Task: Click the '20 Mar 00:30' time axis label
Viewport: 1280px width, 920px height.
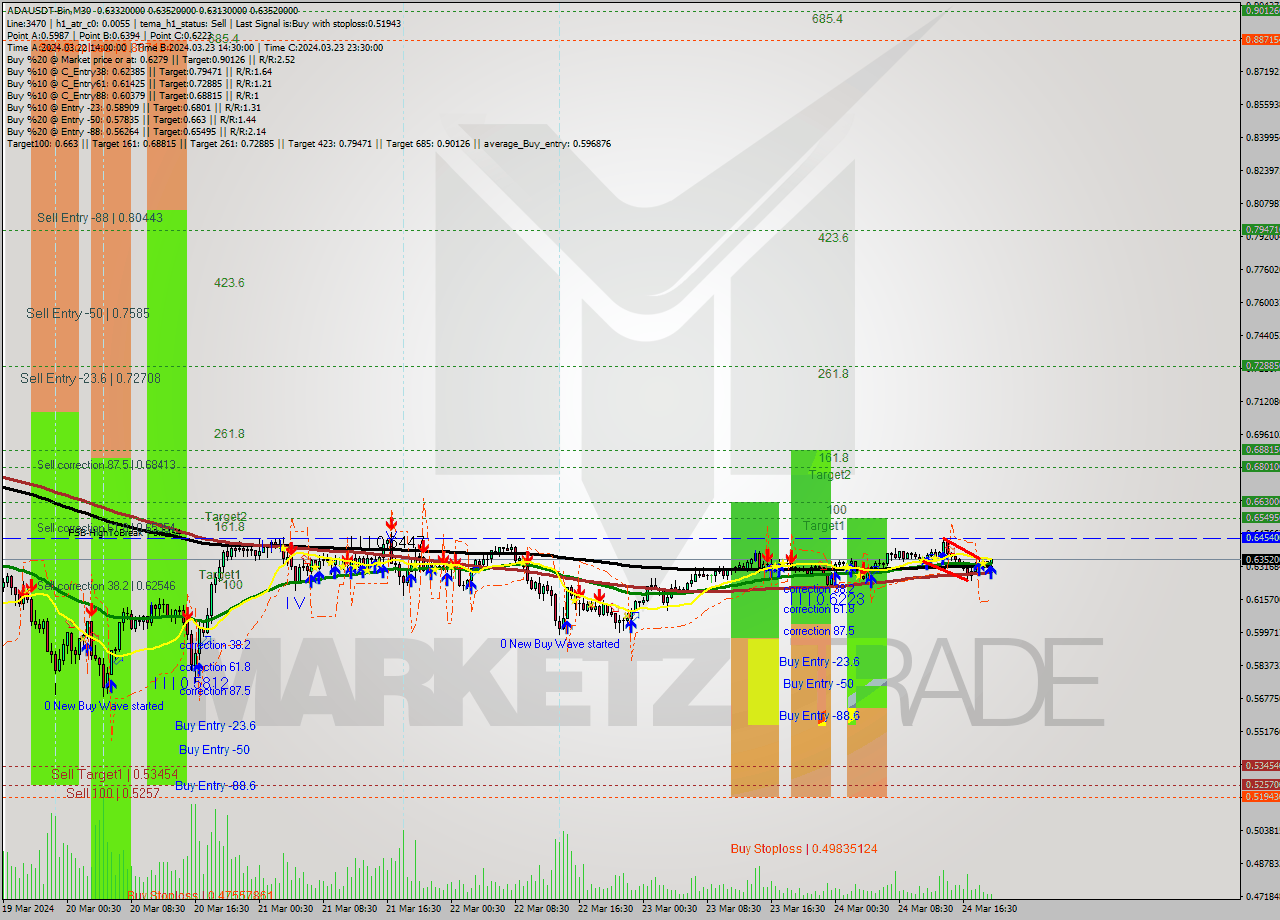Action: click(x=92, y=909)
